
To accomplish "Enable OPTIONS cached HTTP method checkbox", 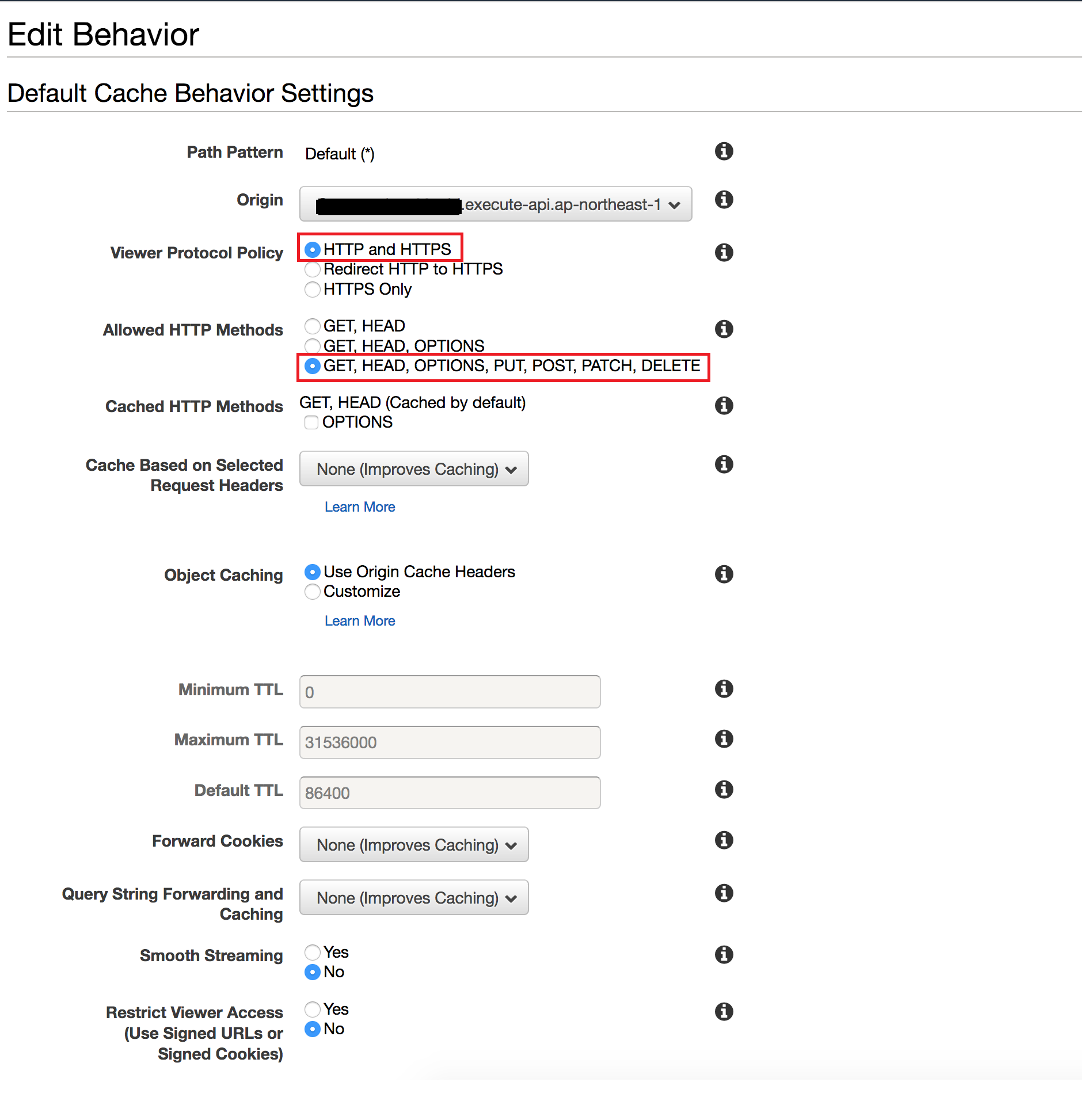I will pos(311,422).
